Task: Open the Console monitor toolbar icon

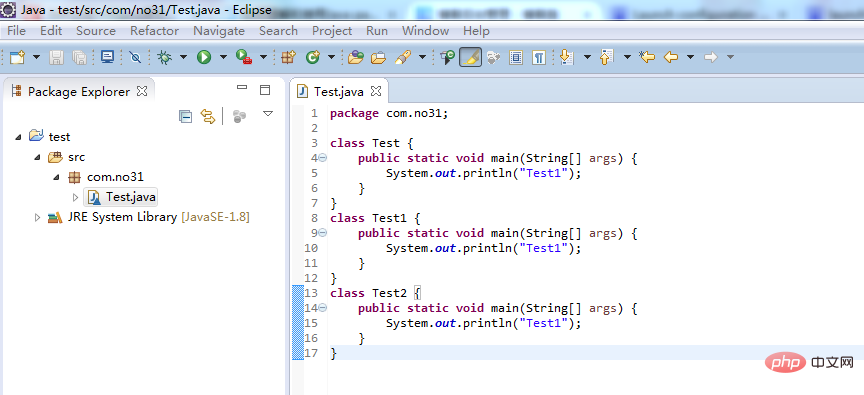Action: (107, 57)
